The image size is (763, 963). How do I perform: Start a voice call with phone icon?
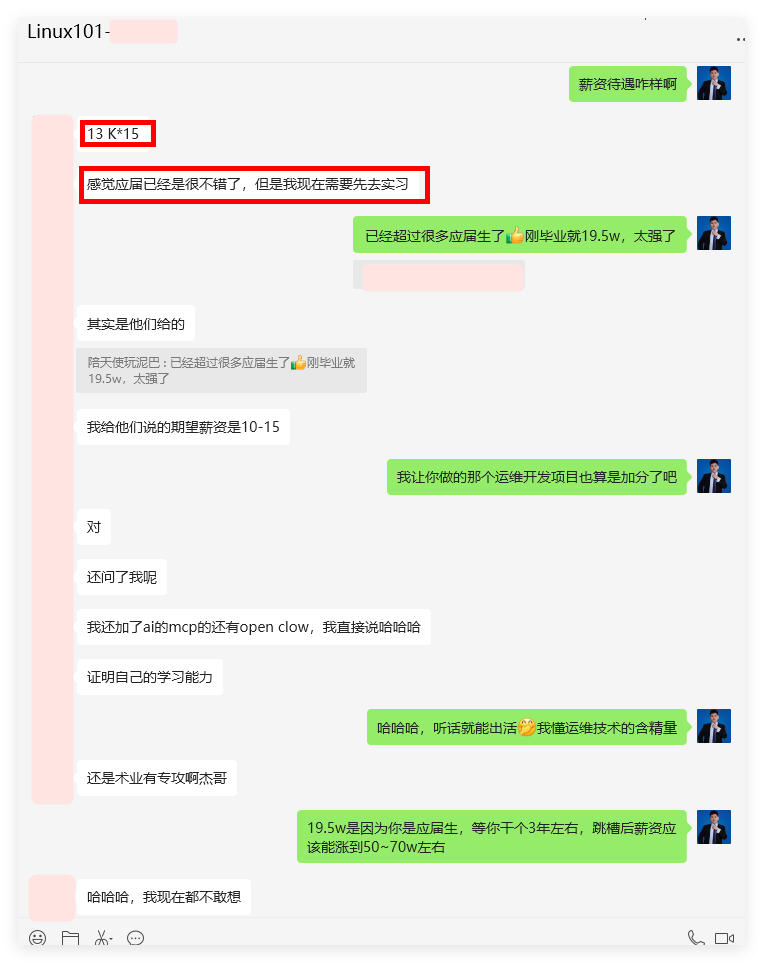click(695, 938)
